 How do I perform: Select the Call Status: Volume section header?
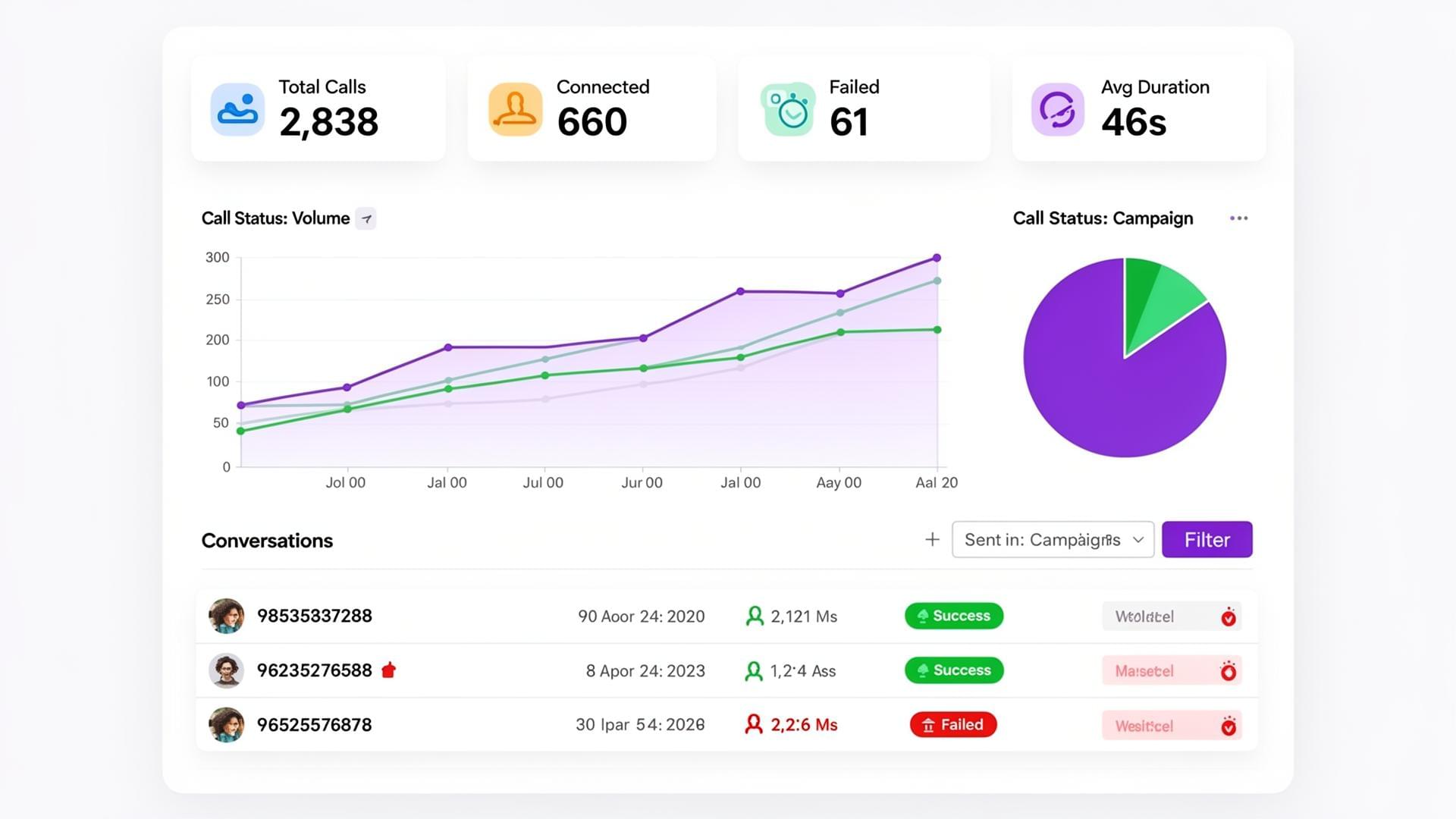[276, 218]
